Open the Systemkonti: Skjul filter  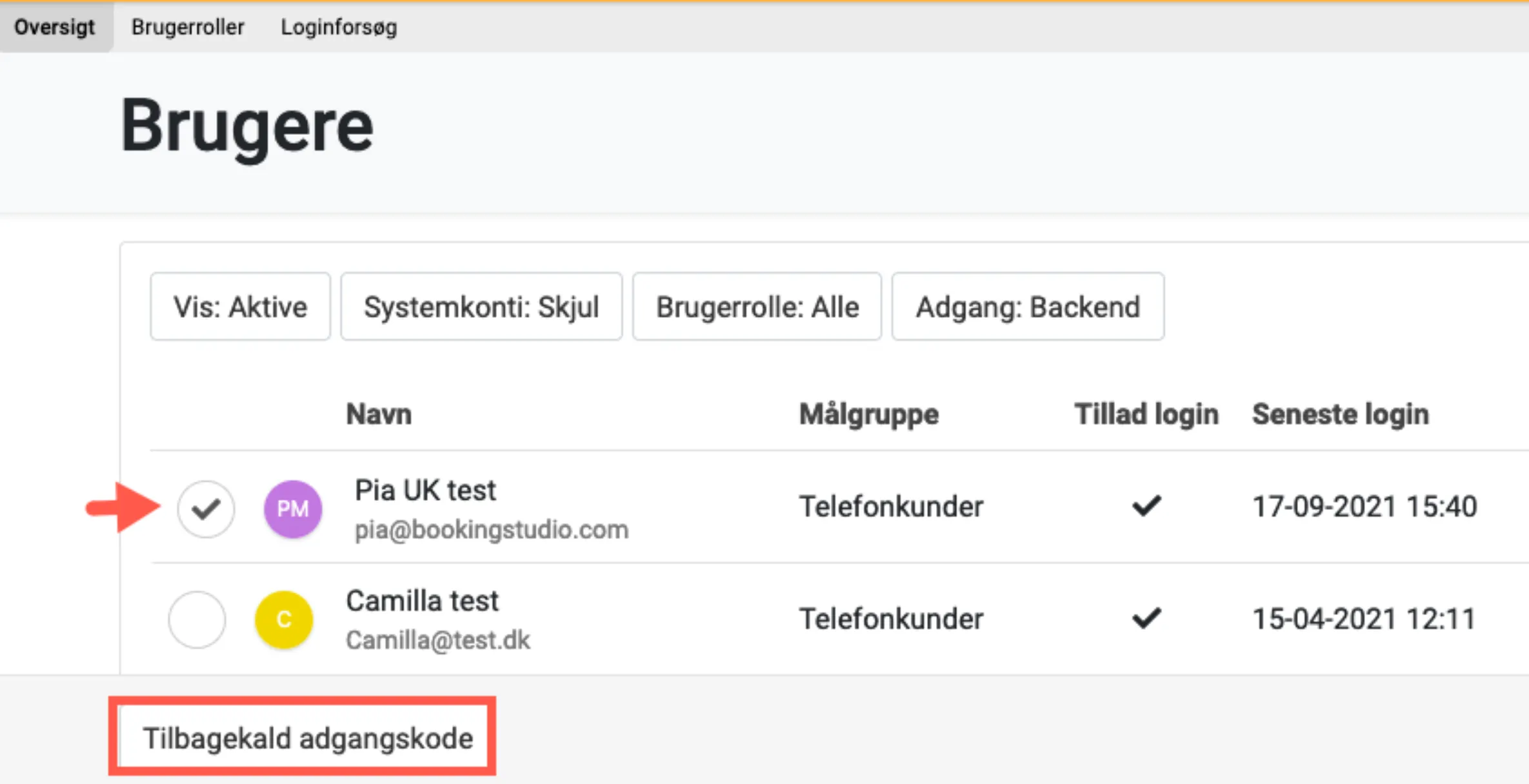click(481, 306)
